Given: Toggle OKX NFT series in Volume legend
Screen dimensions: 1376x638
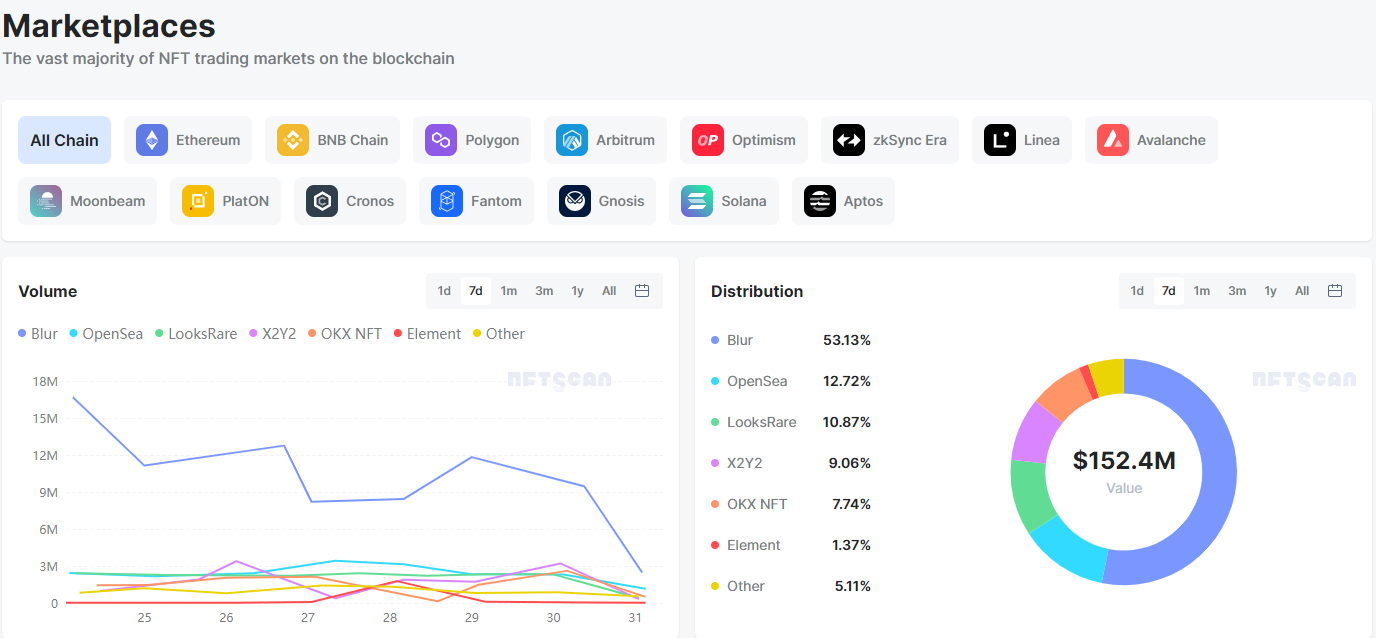Looking at the screenshot, I should 345,334.
